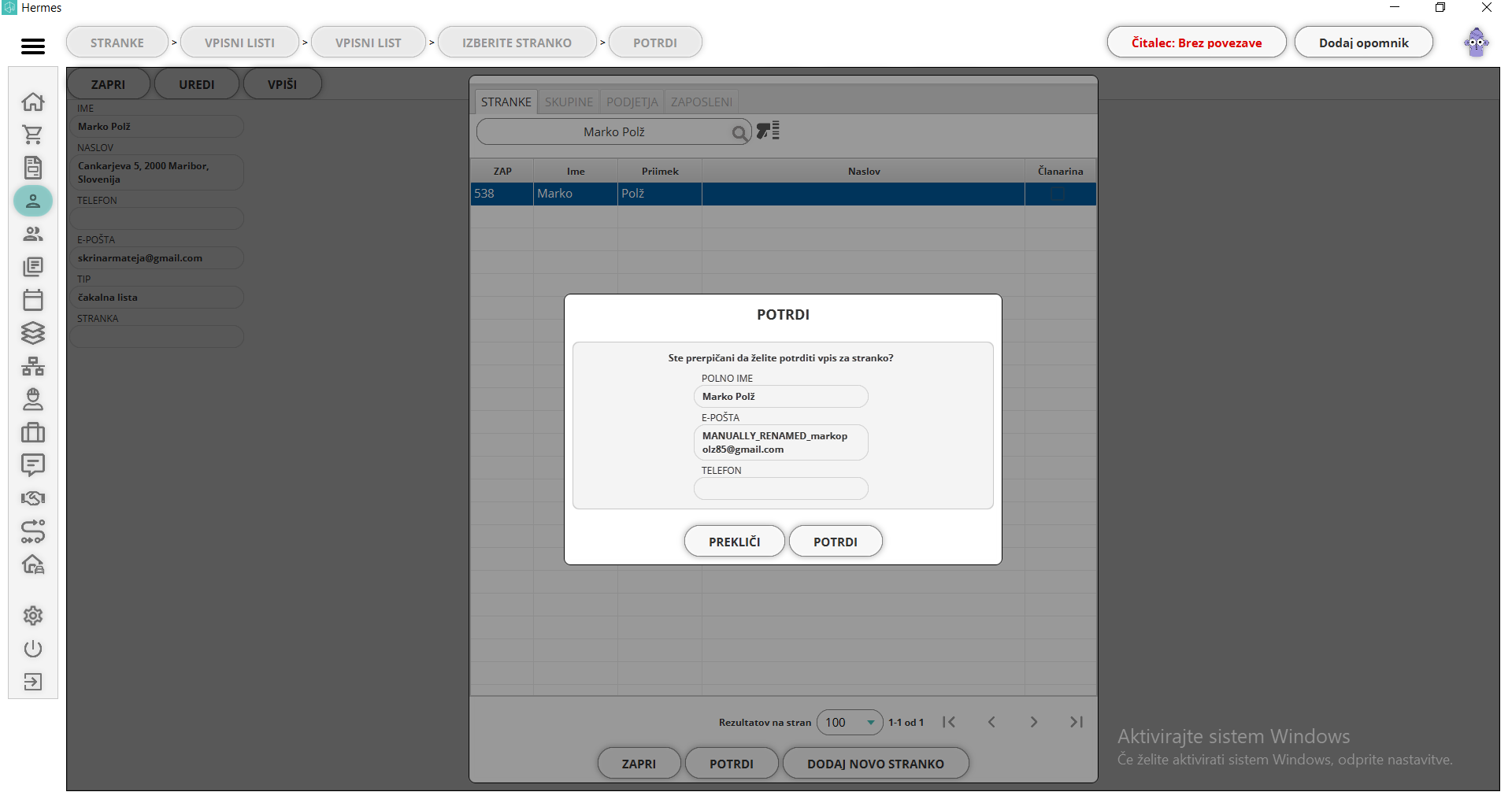Image resolution: width=1512 pixels, height=803 pixels.
Task: Select row 538 Marko Polž
Action: (783, 194)
